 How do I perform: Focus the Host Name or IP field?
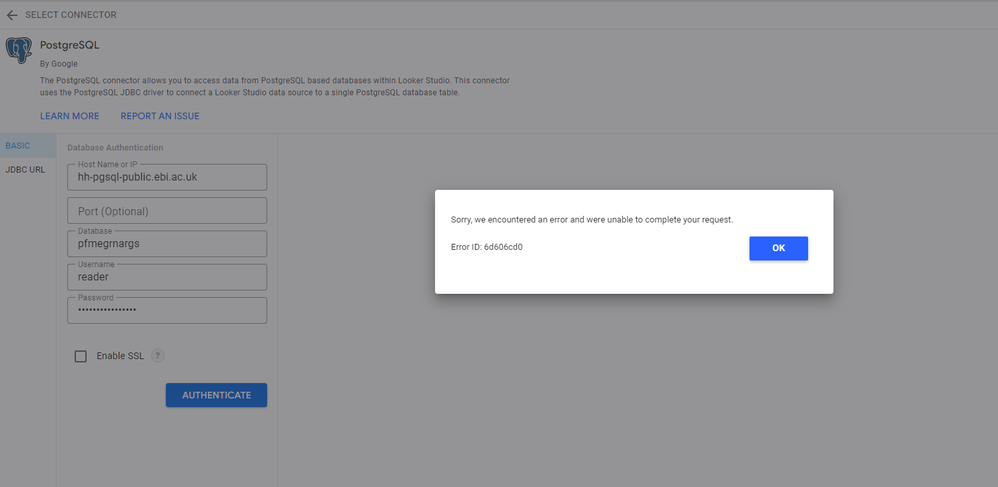coord(167,178)
